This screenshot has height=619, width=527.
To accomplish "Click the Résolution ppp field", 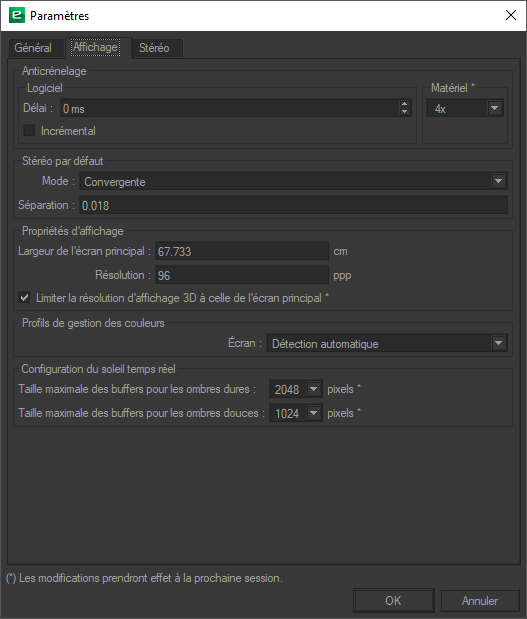I will click(x=242, y=275).
